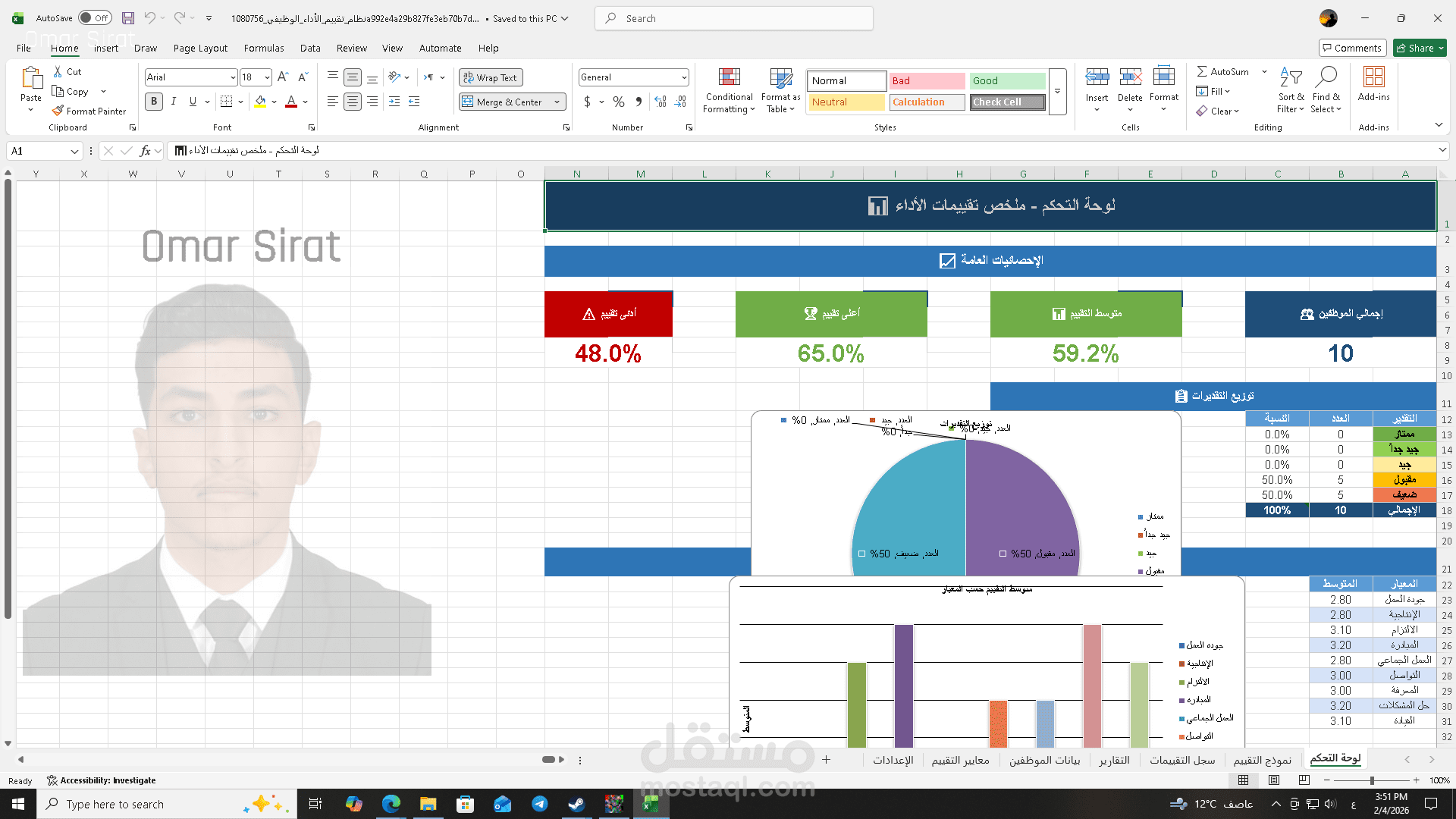1456x819 pixels.
Task: Open Sort & Filter options
Action: point(1291,89)
